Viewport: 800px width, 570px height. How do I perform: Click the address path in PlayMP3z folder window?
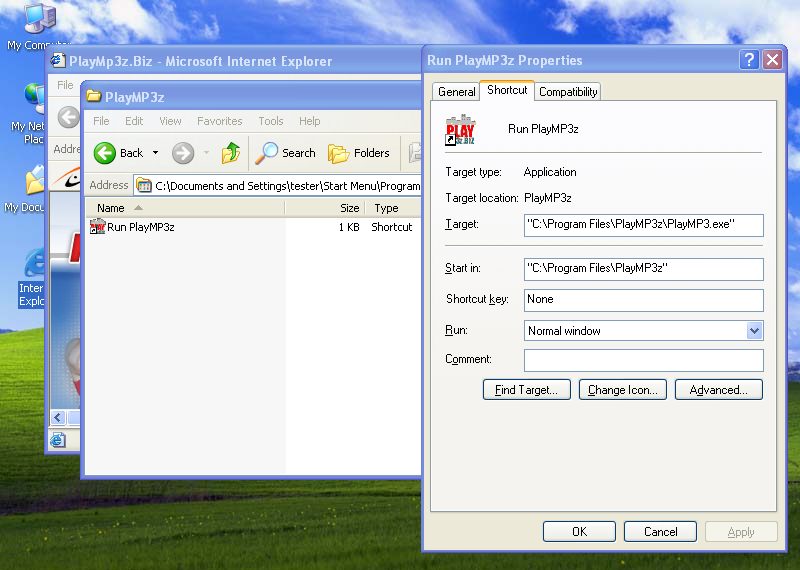[287, 186]
